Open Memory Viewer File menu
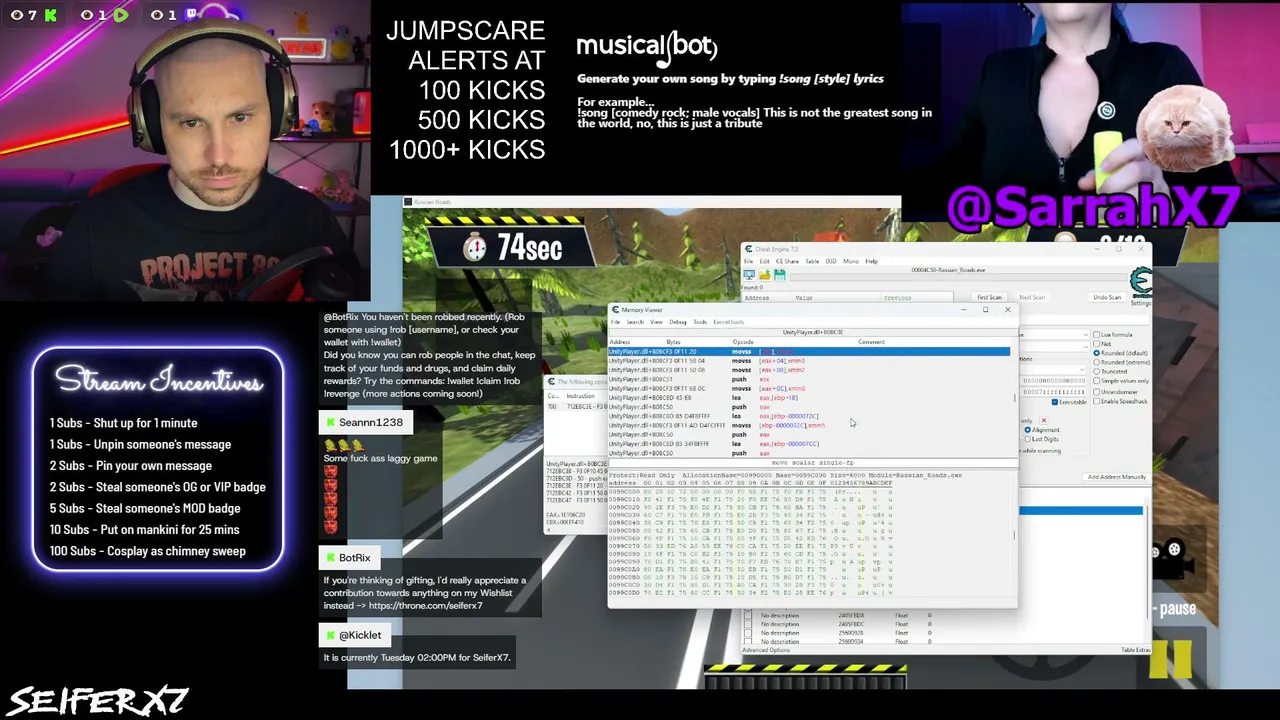 click(616, 322)
